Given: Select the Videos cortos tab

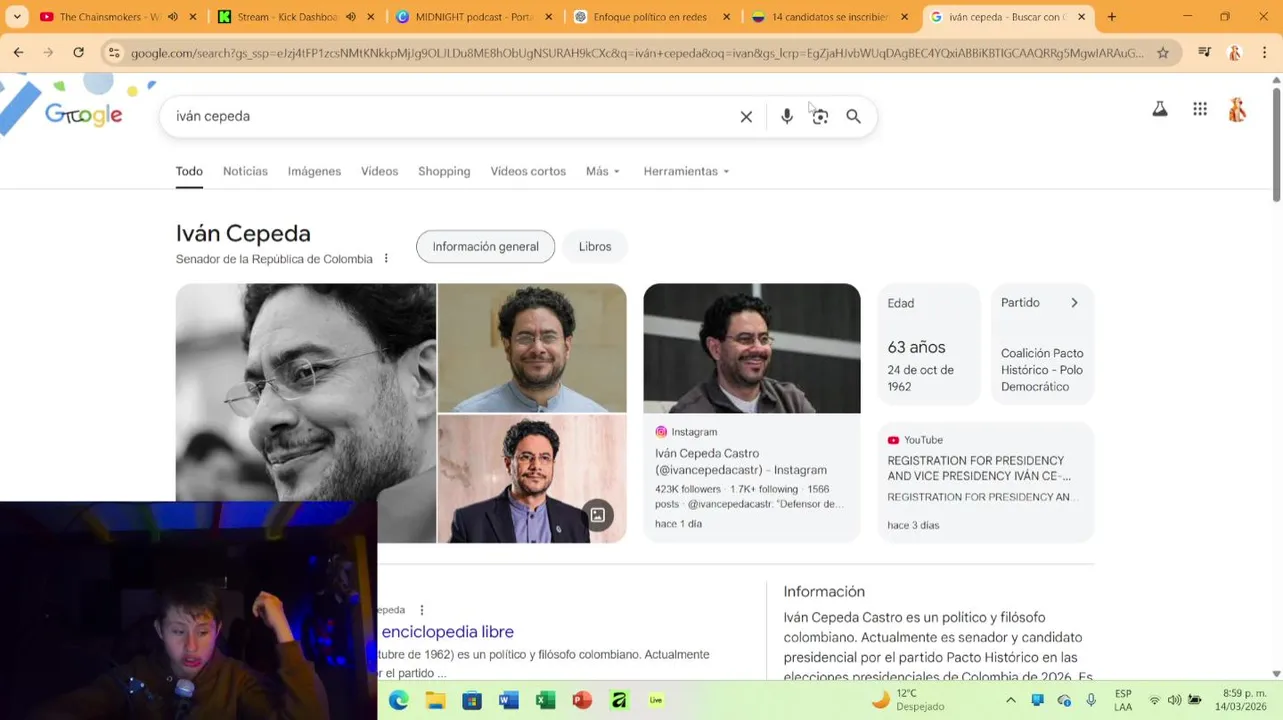Looking at the screenshot, I should 528,171.
